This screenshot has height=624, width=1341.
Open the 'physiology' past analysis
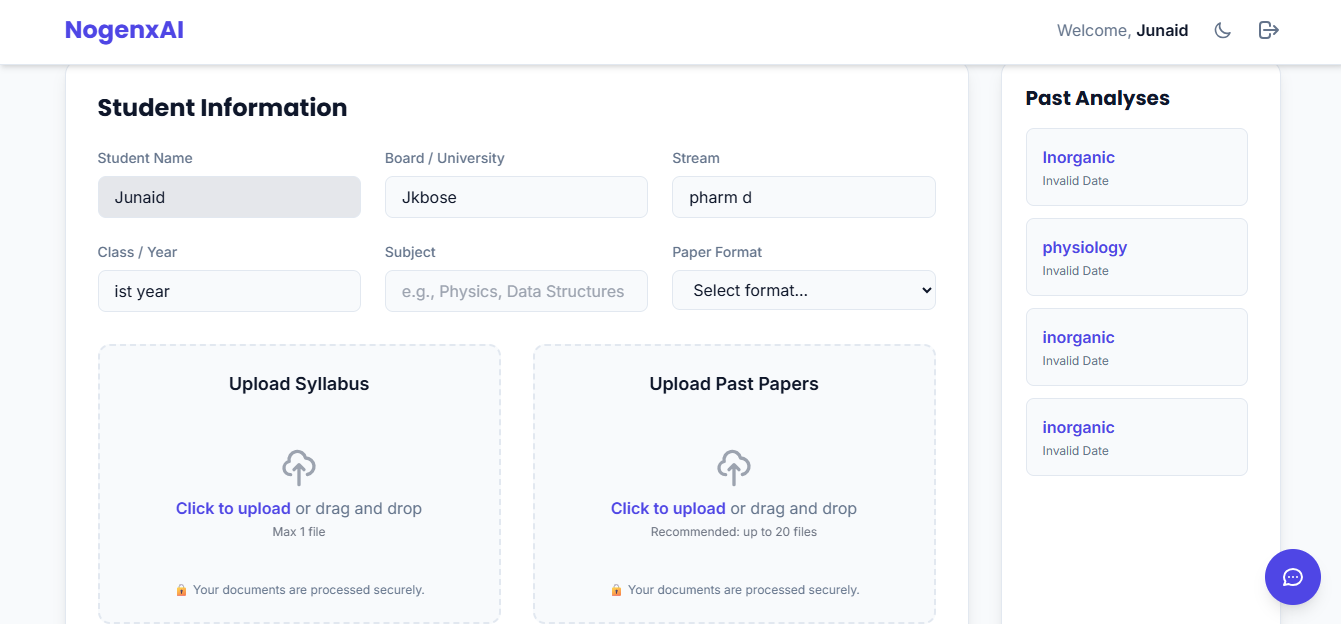point(1136,257)
